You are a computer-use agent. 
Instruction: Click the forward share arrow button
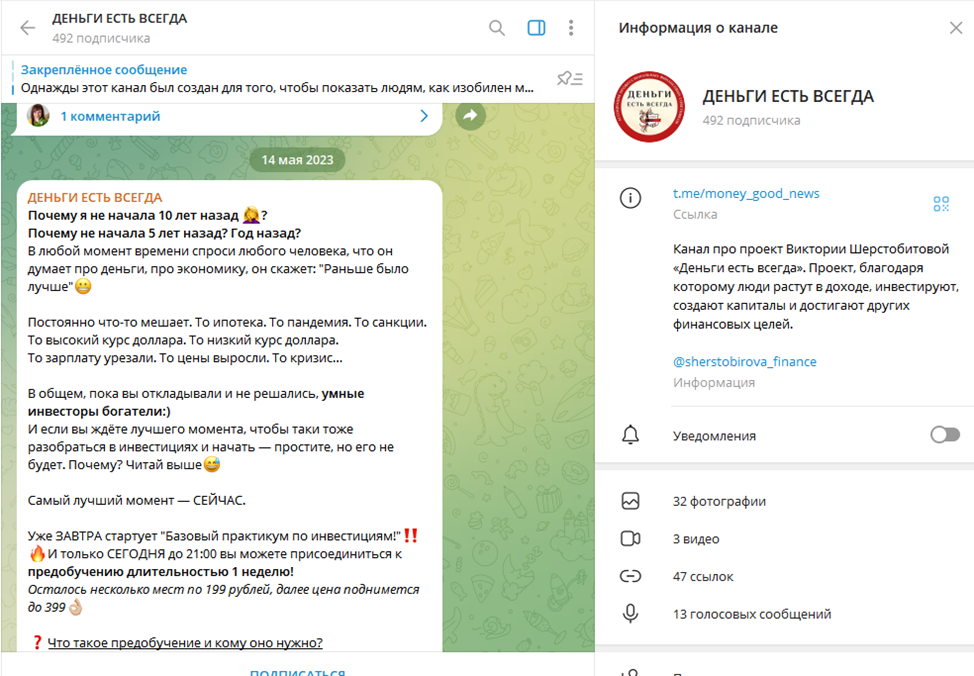point(470,115)
